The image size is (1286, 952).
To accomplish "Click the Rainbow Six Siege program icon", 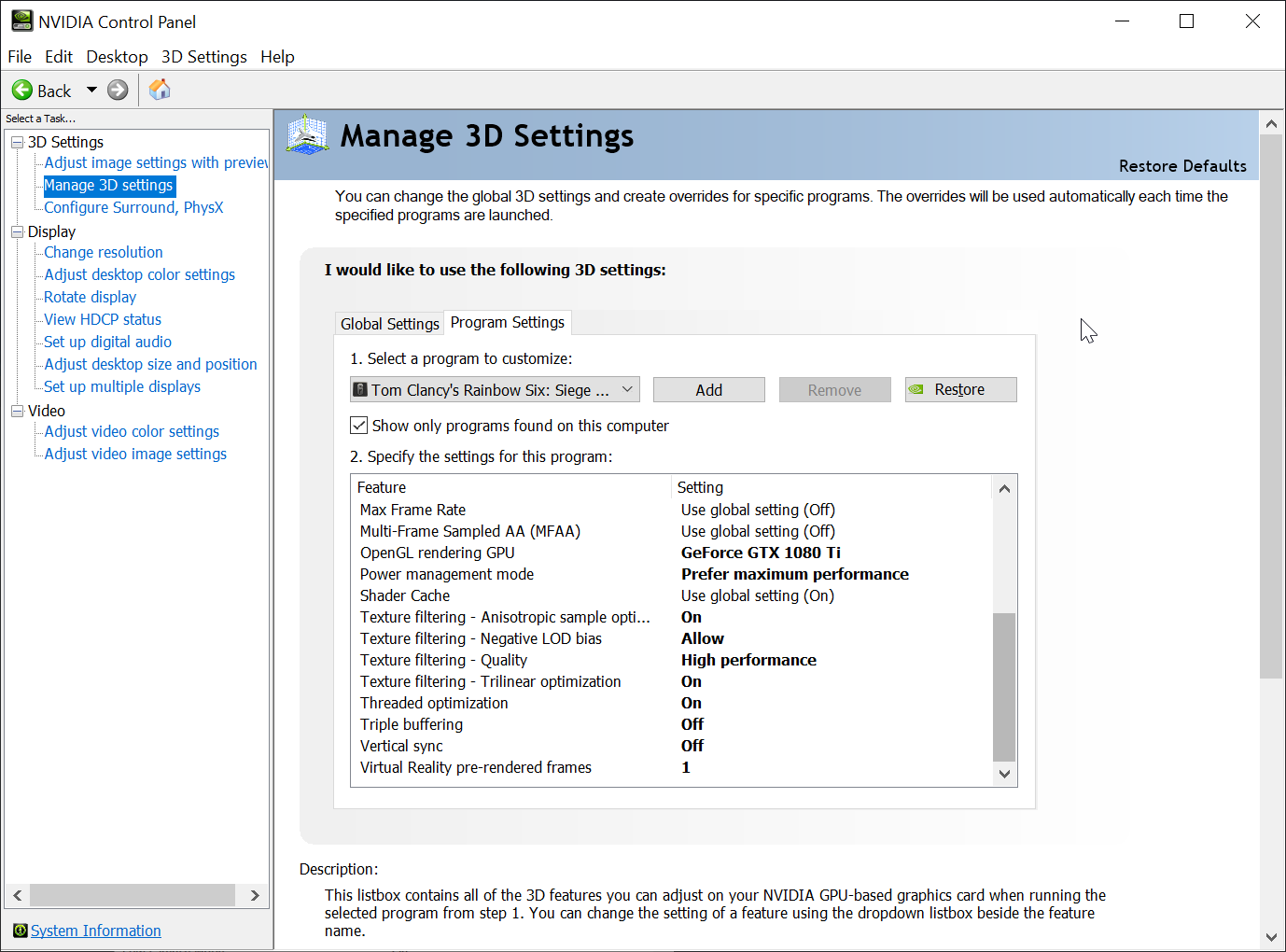I will pos(360,389).
